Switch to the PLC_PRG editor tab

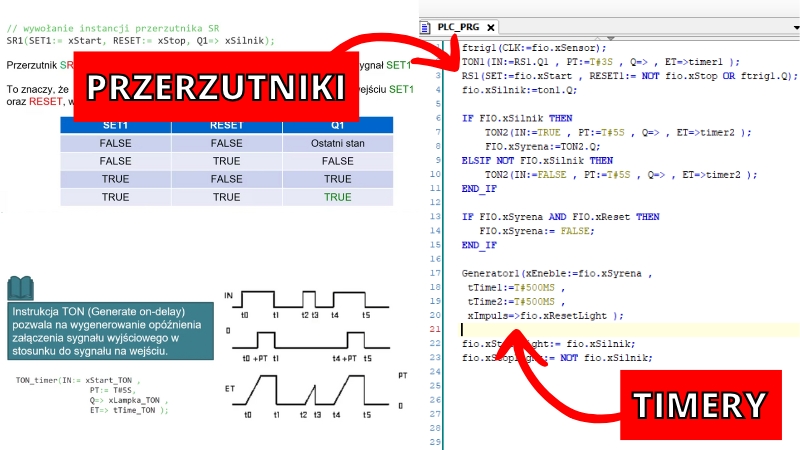[458, 27]
